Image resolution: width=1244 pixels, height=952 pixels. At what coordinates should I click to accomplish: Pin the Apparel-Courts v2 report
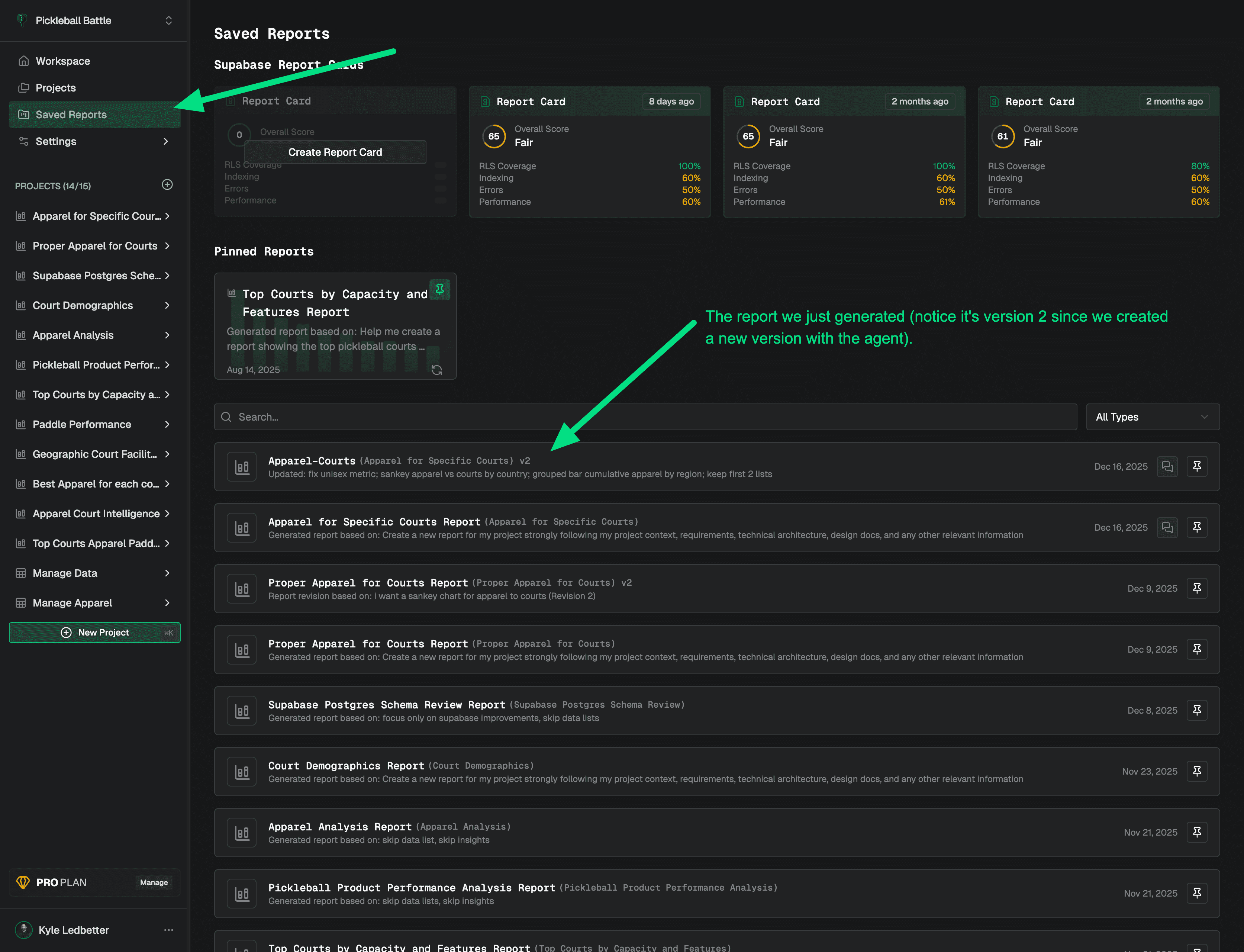(1196, 466)
